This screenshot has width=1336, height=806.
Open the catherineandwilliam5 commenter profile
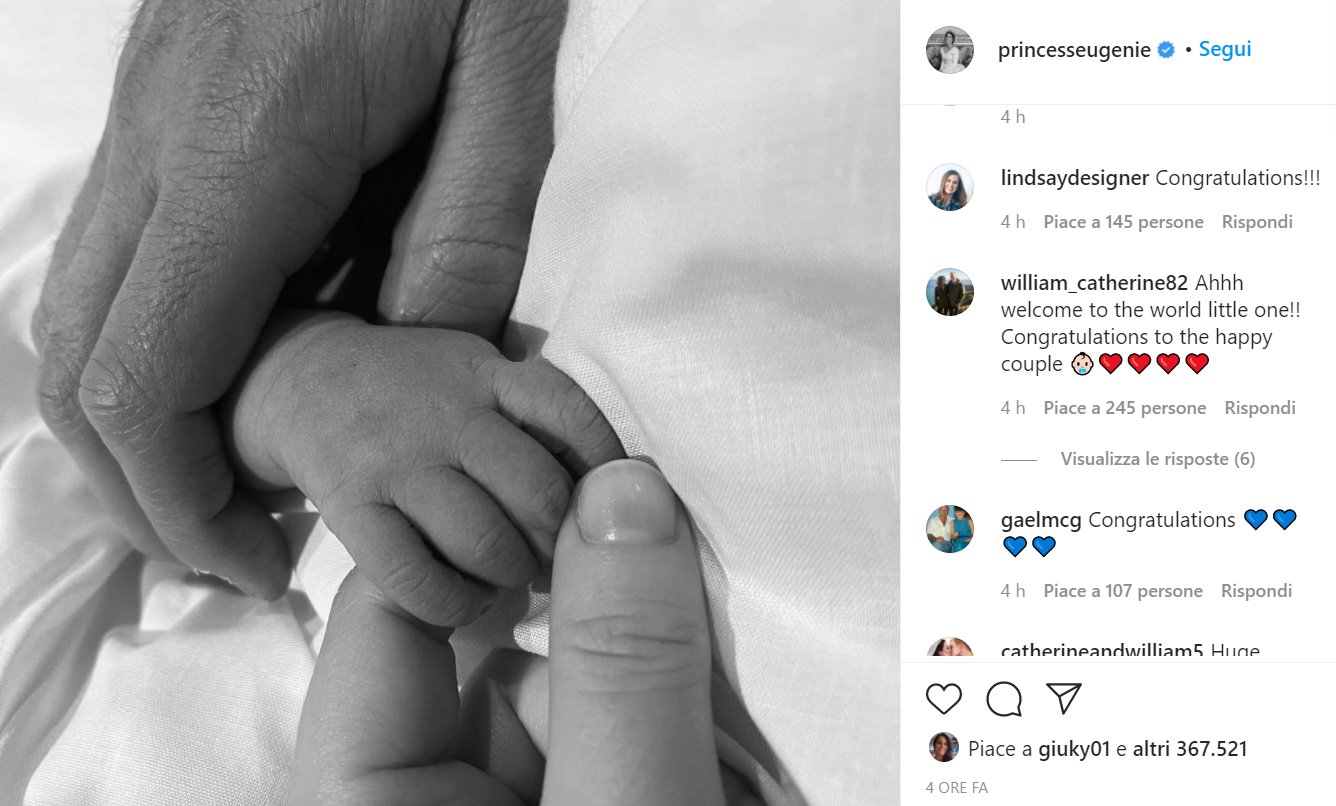coord(1101,652)
